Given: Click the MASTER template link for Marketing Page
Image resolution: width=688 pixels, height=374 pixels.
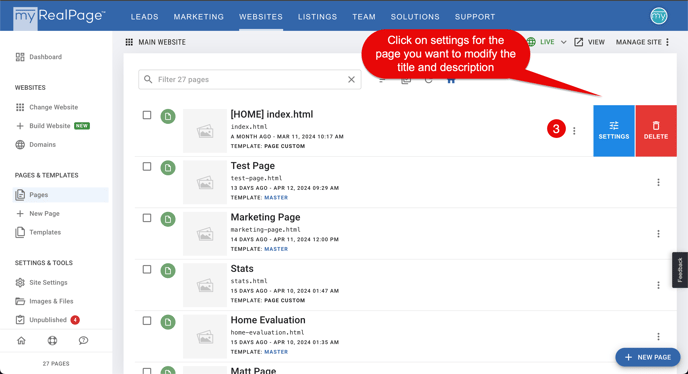Looking at the screenshot, I should pyautogui.click(x=276, y=249).
